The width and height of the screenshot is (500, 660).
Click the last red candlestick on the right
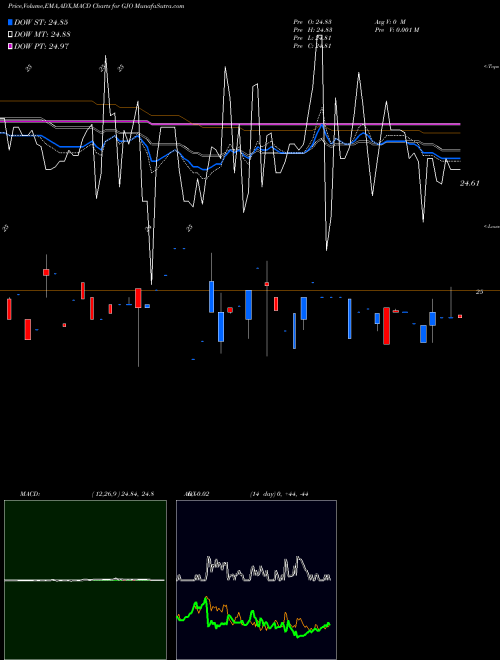pyautogui.click(x=460, y=316)
